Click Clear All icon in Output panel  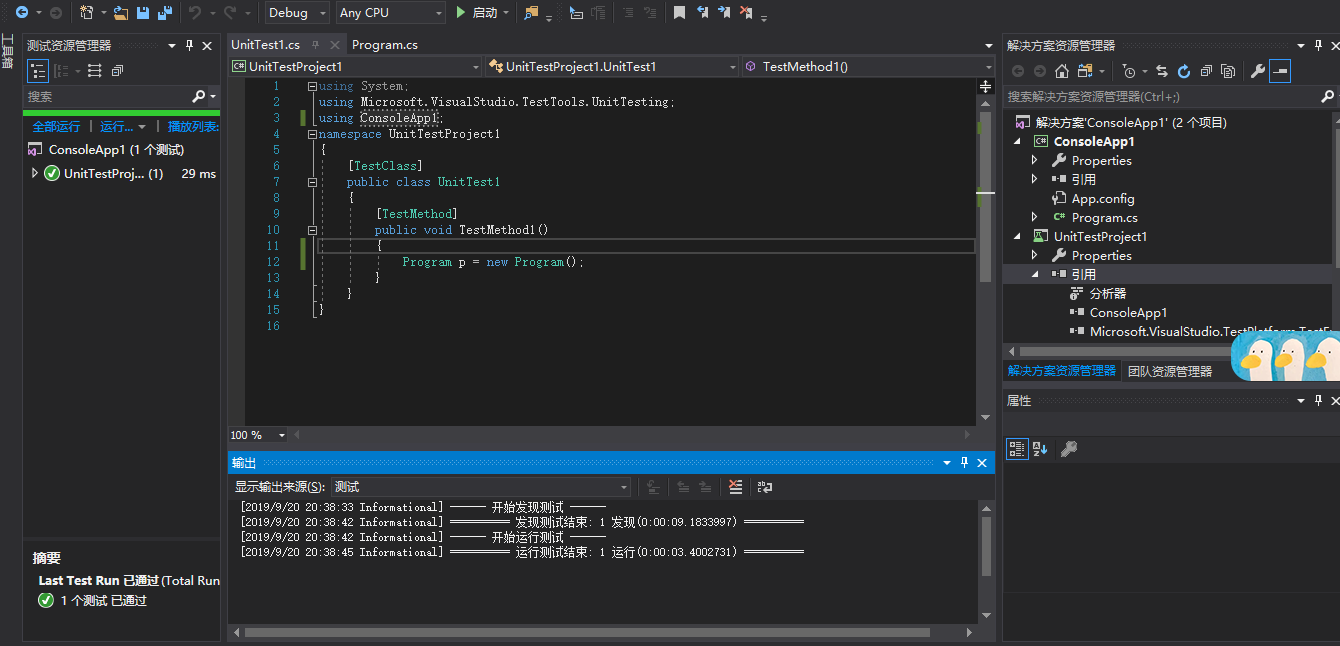(736, 487)
